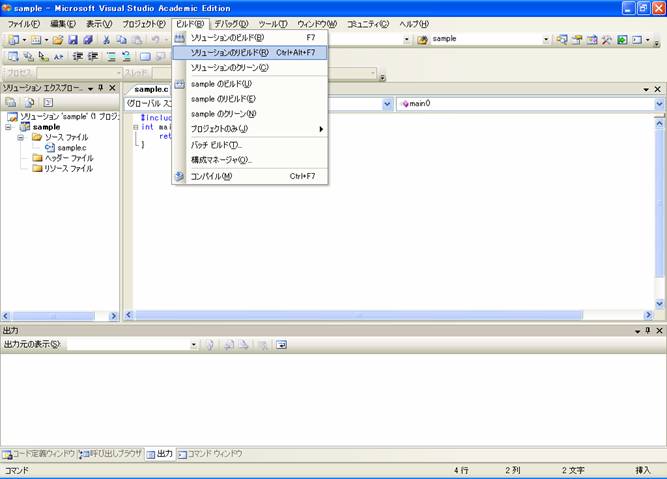Switch to the コマンド ウィンドウ tab
This screenshot has width=667, height=479.
point(210,453)
